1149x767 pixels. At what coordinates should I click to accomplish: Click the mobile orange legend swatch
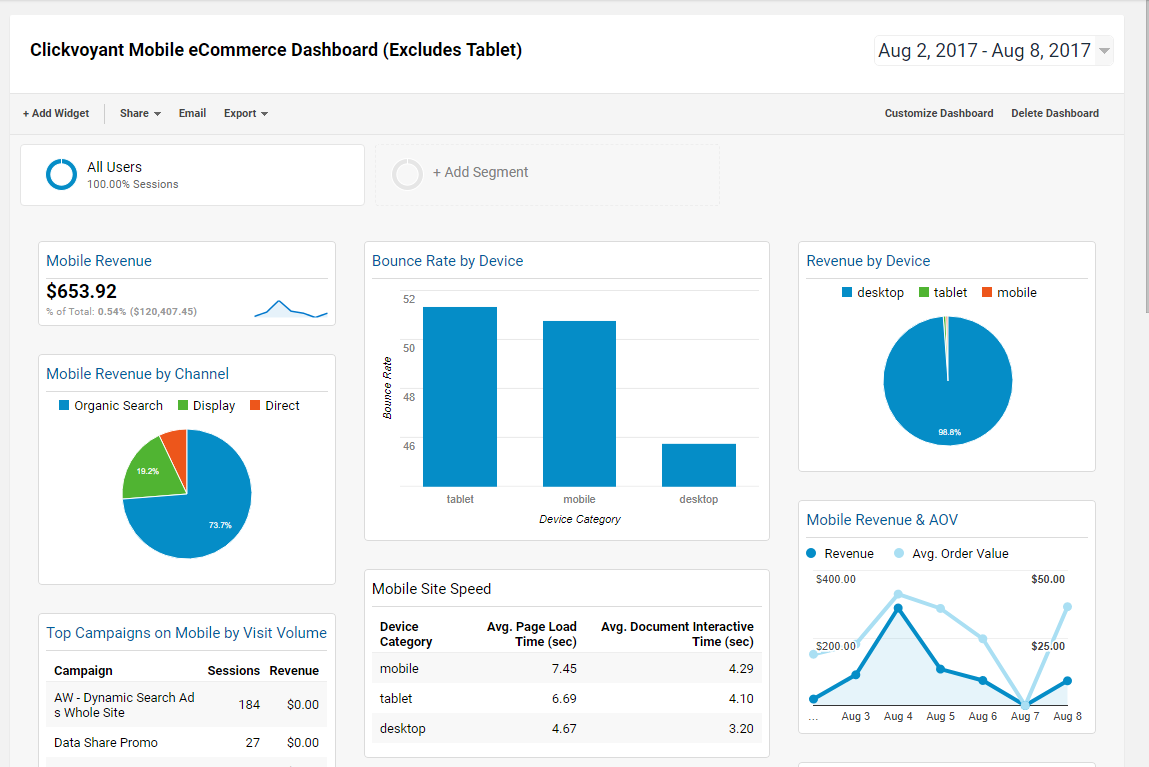(987, 292)
